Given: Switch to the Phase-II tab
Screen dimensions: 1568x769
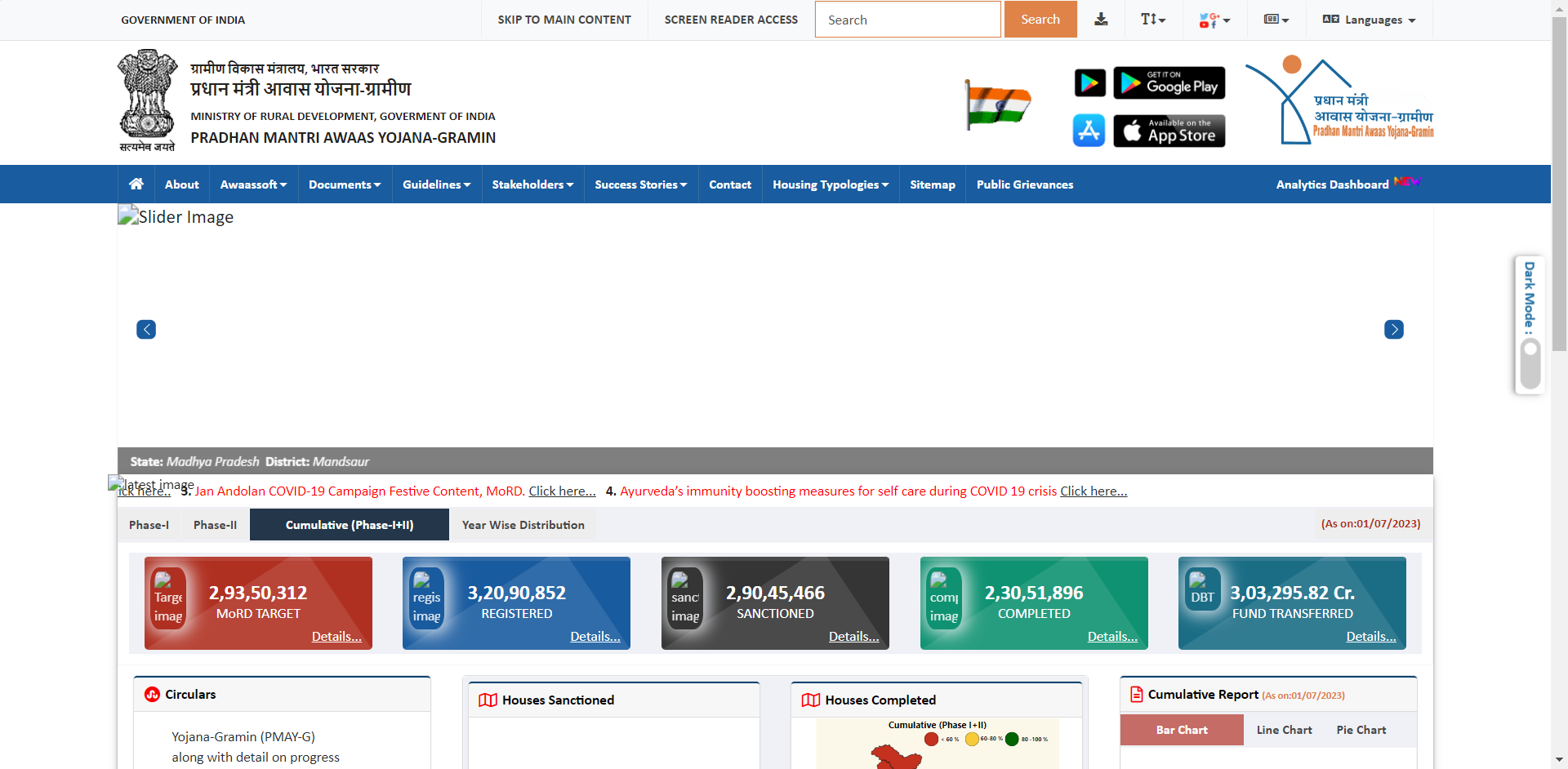Looking at the screenshot, I should (x=215, y=525).
